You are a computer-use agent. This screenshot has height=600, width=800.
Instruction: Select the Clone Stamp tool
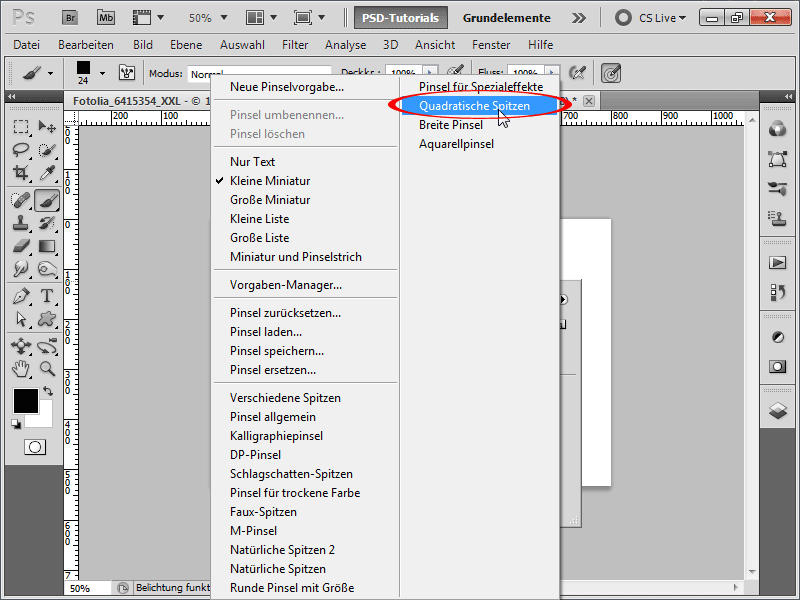[x=21, y=223]
